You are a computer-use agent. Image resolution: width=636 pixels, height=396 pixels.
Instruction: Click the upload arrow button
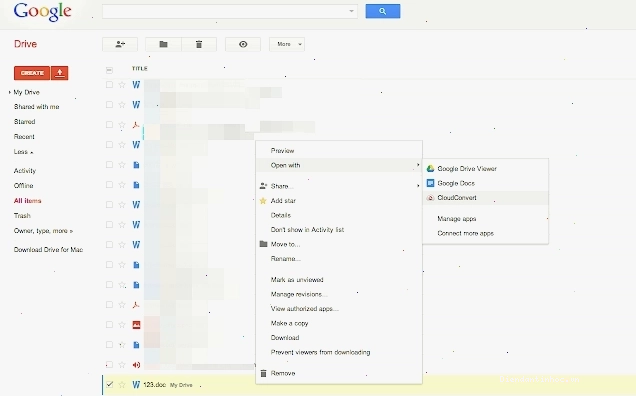(60, 73)
